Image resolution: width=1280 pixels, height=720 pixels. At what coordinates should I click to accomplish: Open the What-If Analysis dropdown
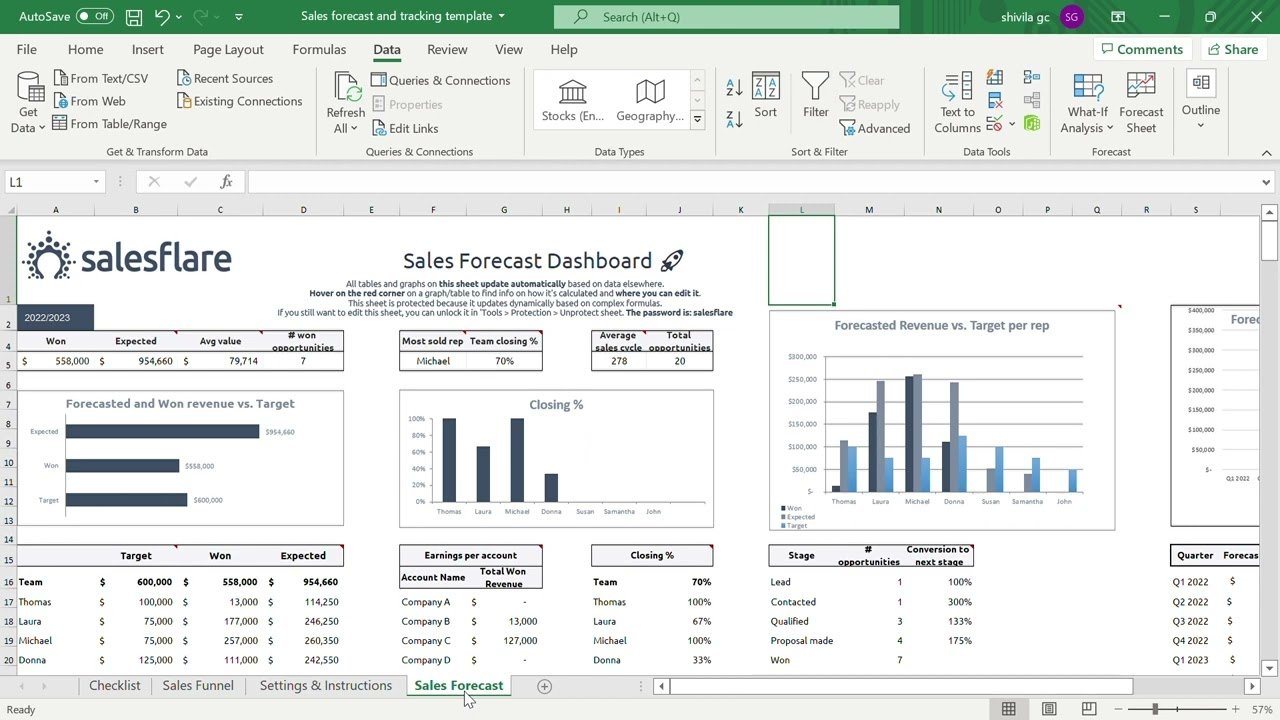point(1087,102)
